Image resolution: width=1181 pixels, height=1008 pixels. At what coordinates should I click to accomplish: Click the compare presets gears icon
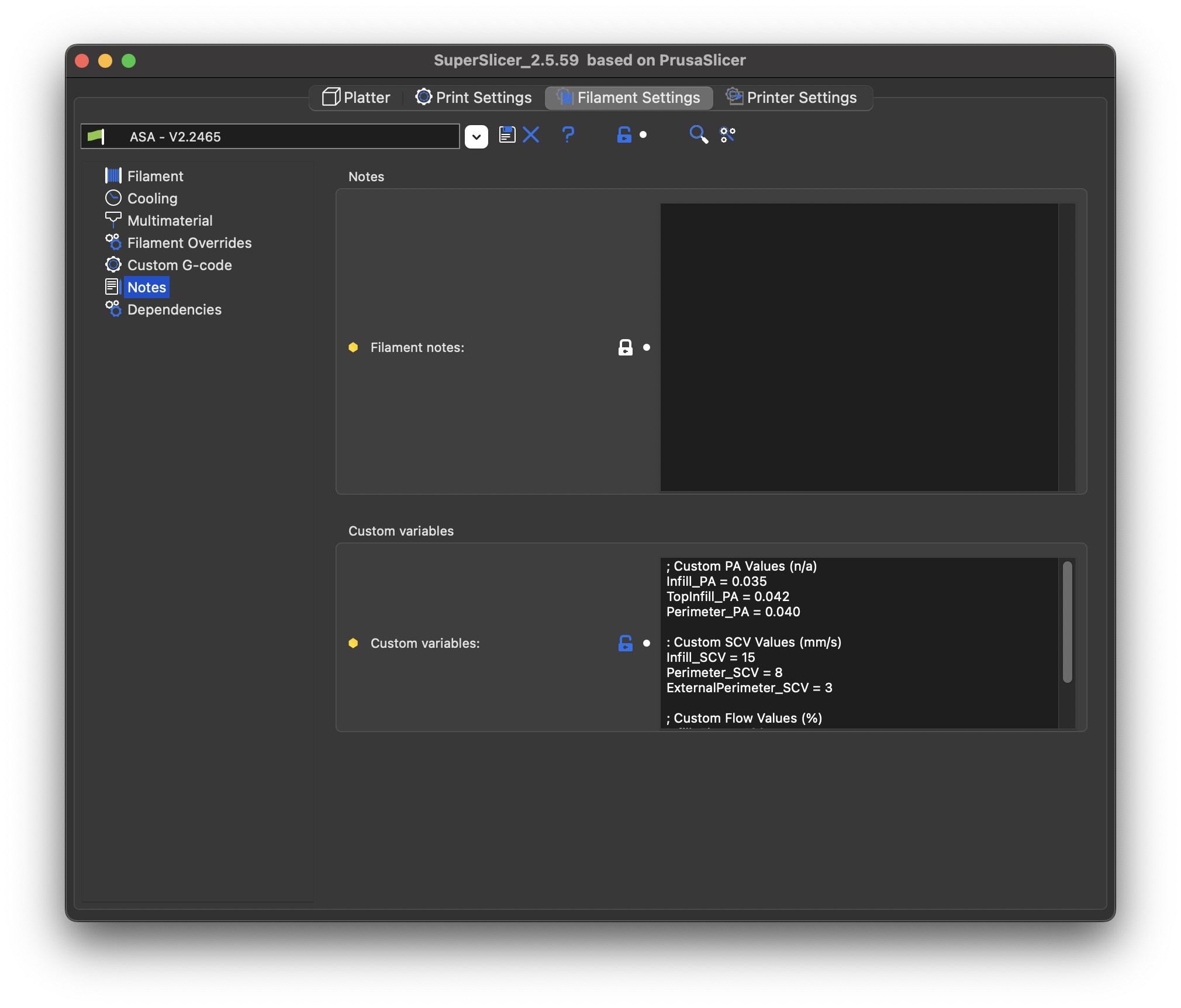tap(727, 135)
